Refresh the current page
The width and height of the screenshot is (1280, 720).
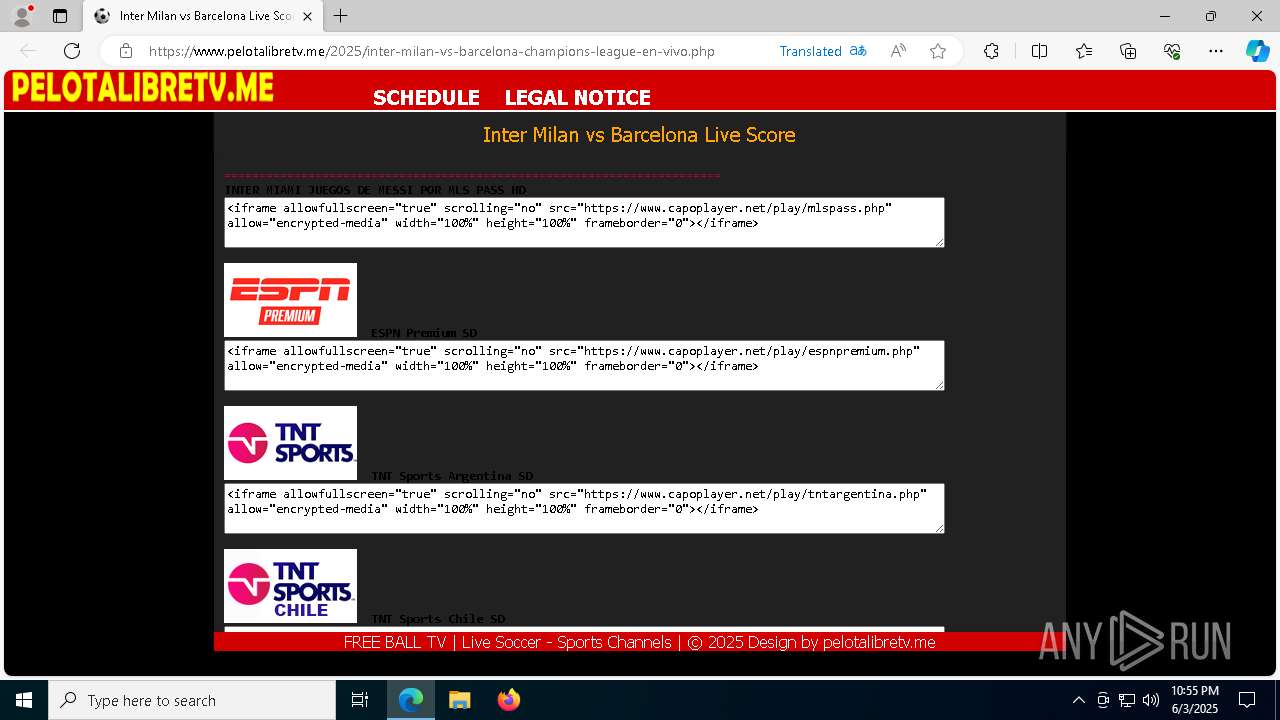tap(72, 51)
